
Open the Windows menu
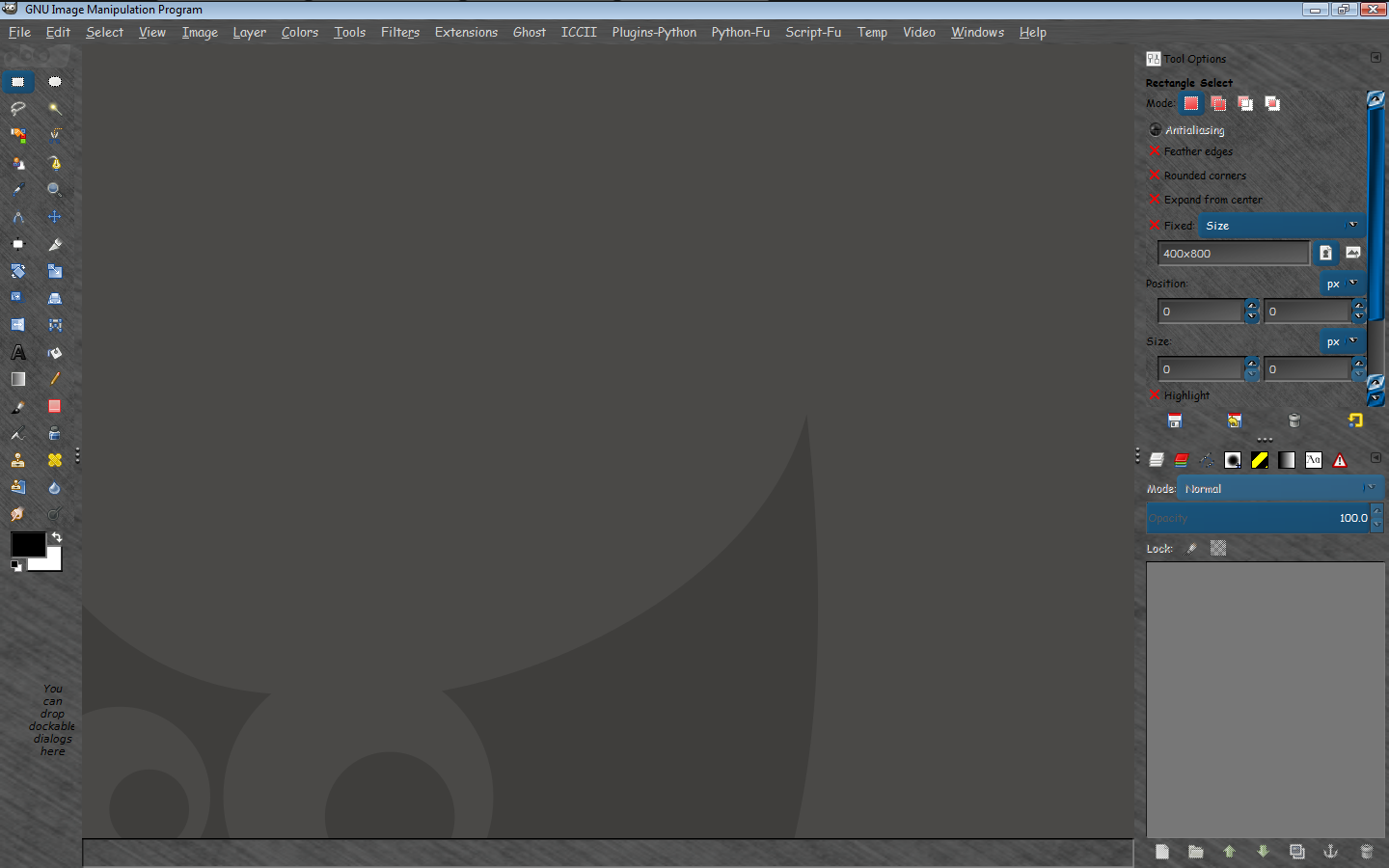[x=977, y=32]
